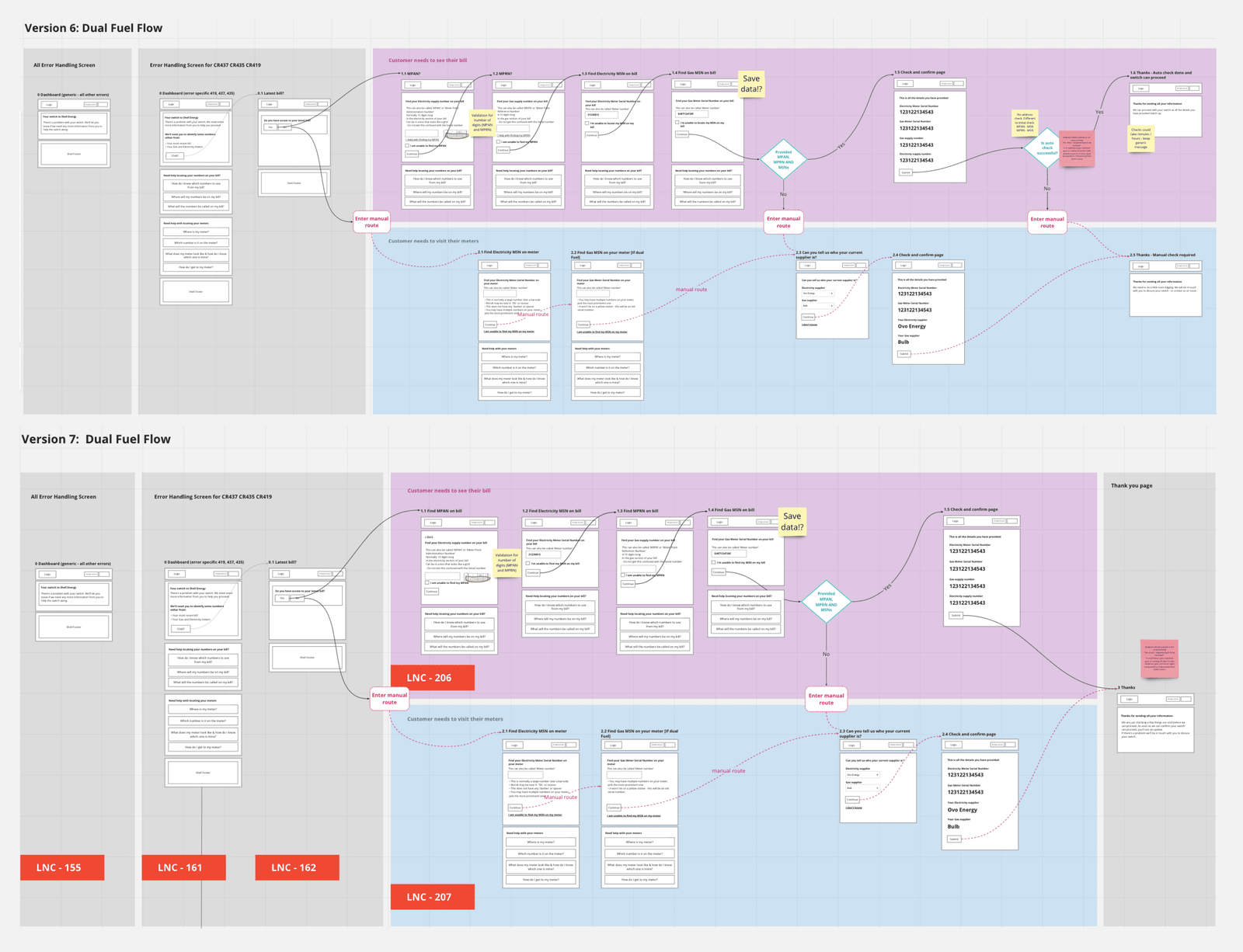The width and height of the screenshot is (1243, 952).
Task: Select Version 7 'Provided MPAN, MPRN AND MSNs' diamond
Action: (x=826, y=601)
